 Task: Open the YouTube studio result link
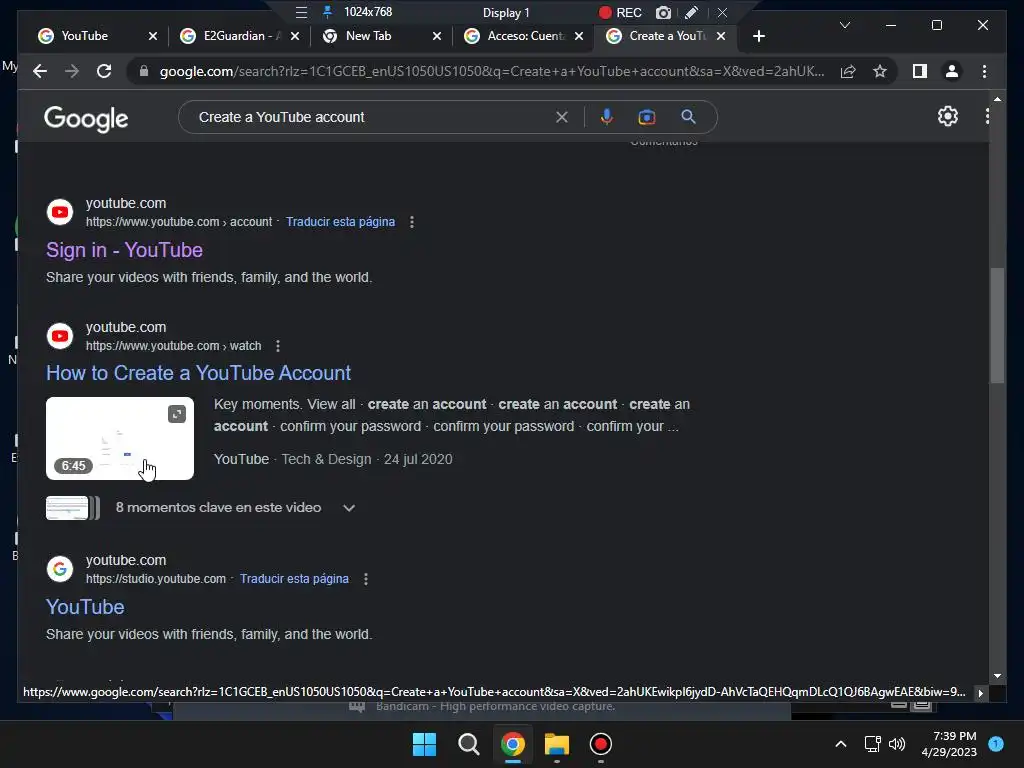point(85,607)
